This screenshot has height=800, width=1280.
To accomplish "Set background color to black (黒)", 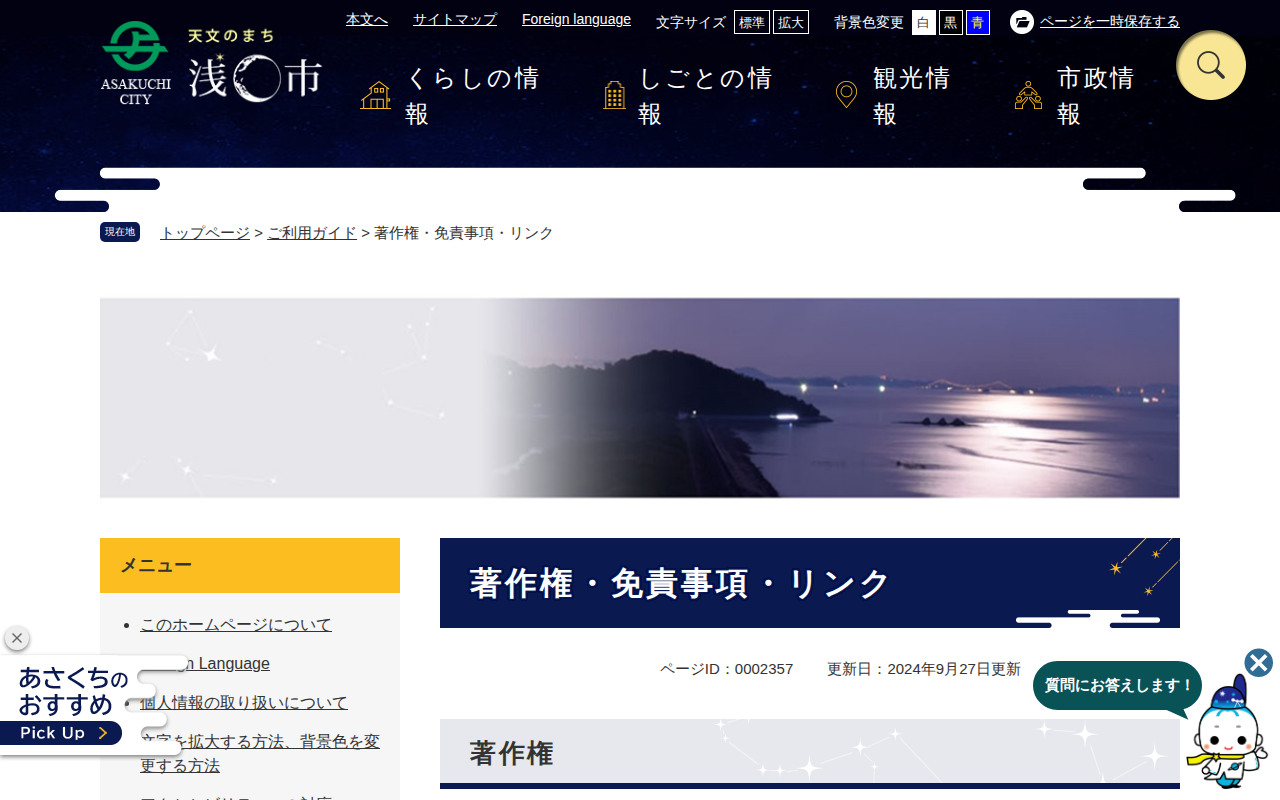I will pos(951,22).
